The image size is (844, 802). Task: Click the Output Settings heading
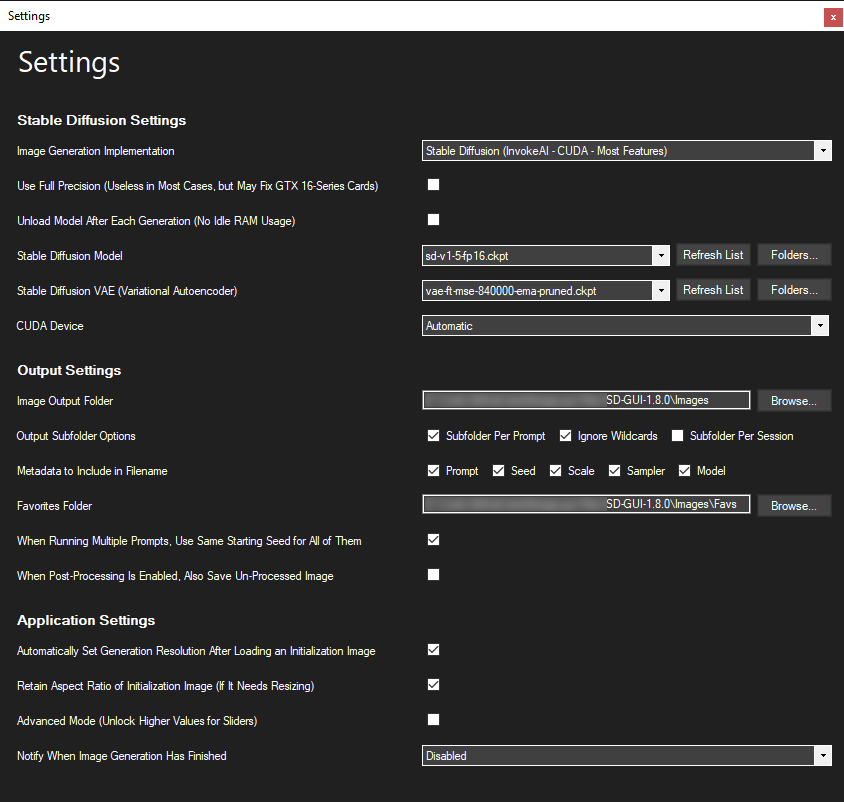(x=69, y=370)
